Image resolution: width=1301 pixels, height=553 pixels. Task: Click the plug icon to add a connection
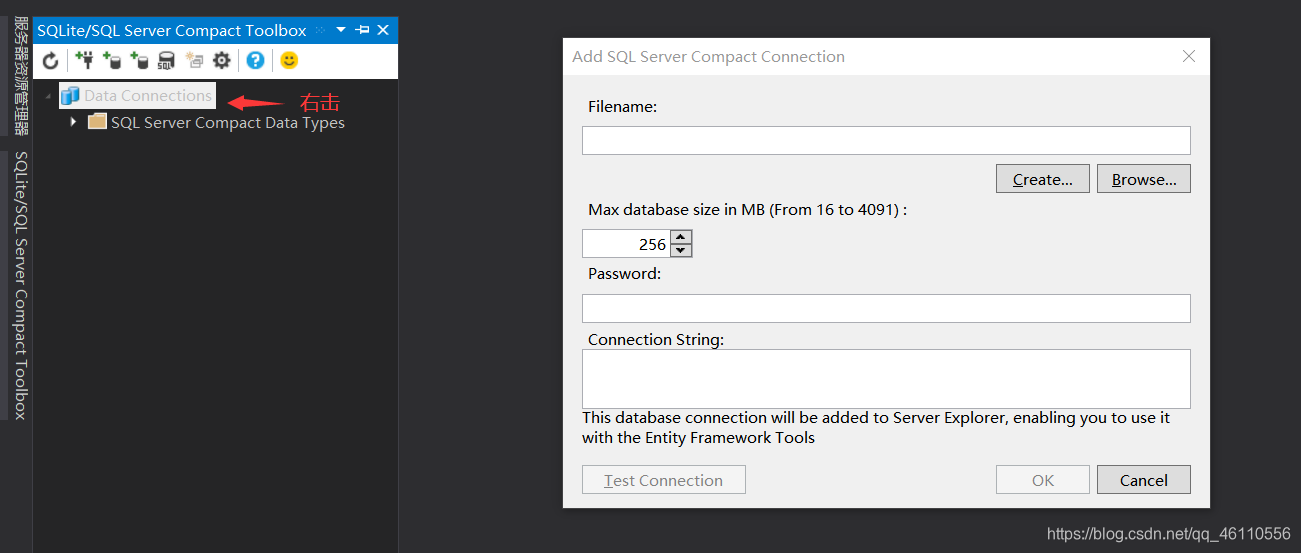83,60
